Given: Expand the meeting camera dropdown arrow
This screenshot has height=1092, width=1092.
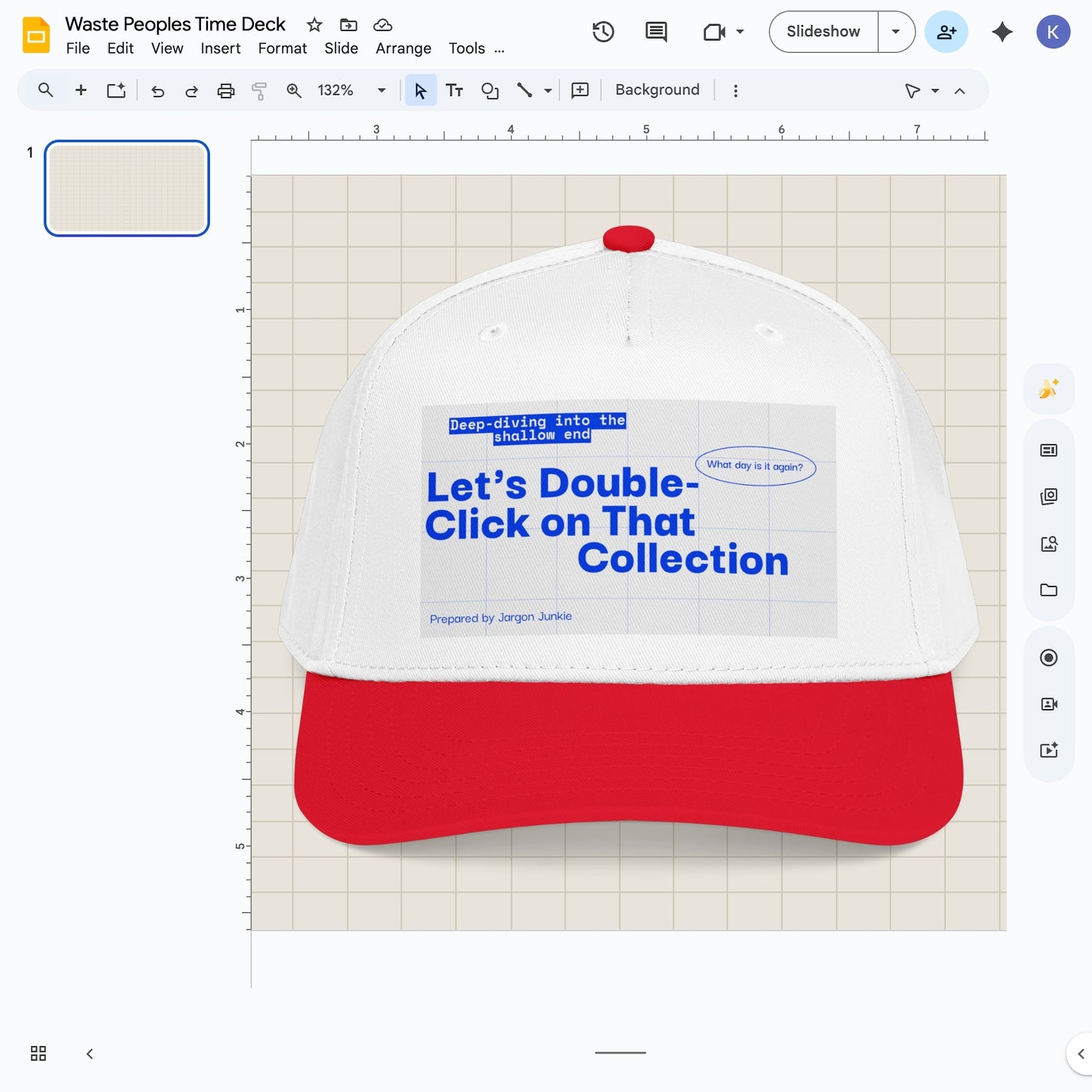Looking at the screenshot, I should click(740, 32).
